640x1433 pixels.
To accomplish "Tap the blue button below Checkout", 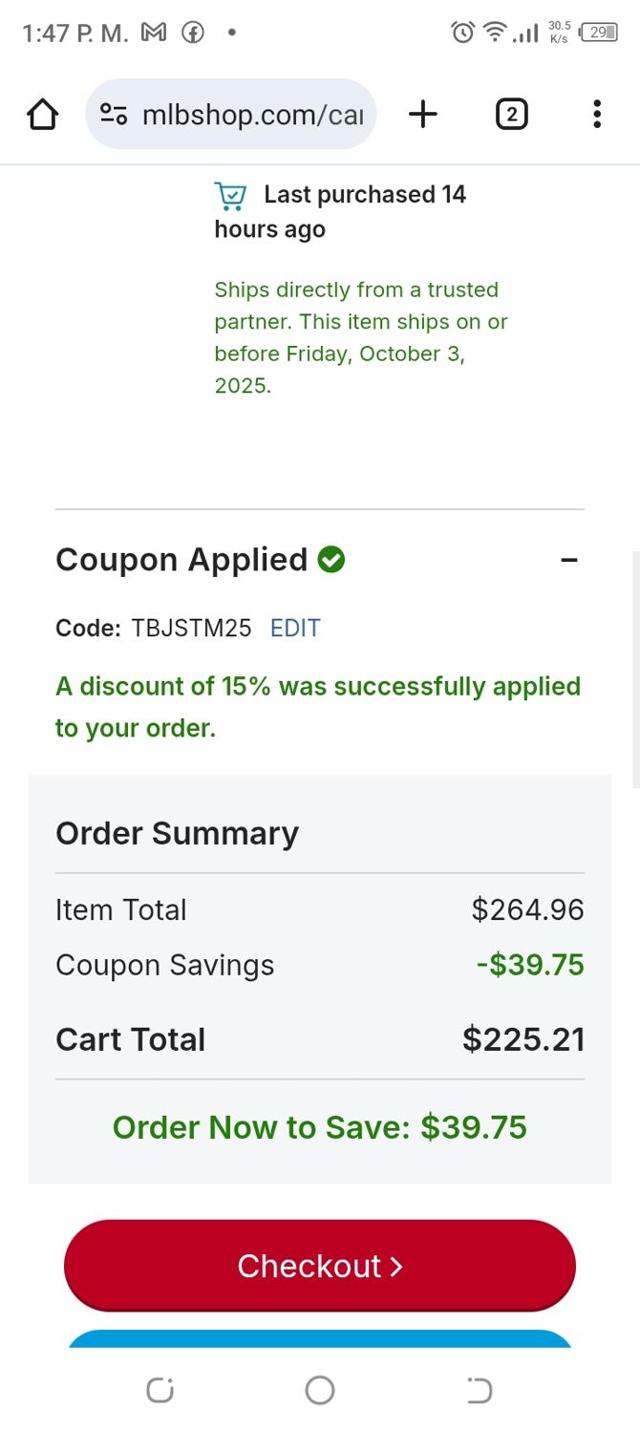I will (x=320, y=1339).
